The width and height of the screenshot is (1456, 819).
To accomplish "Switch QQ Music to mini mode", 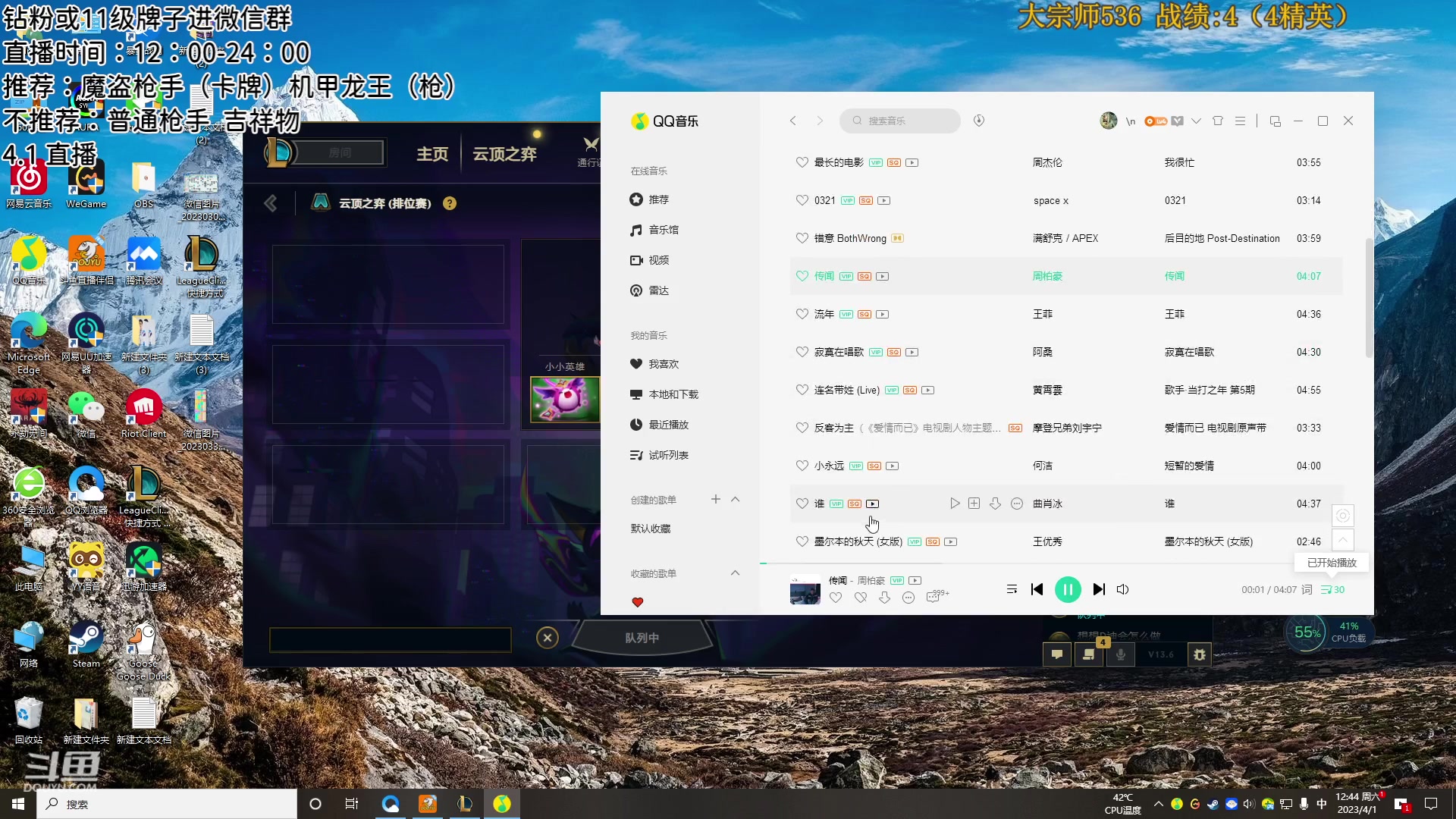I will pyautogui.click(x=1276, y=121).
